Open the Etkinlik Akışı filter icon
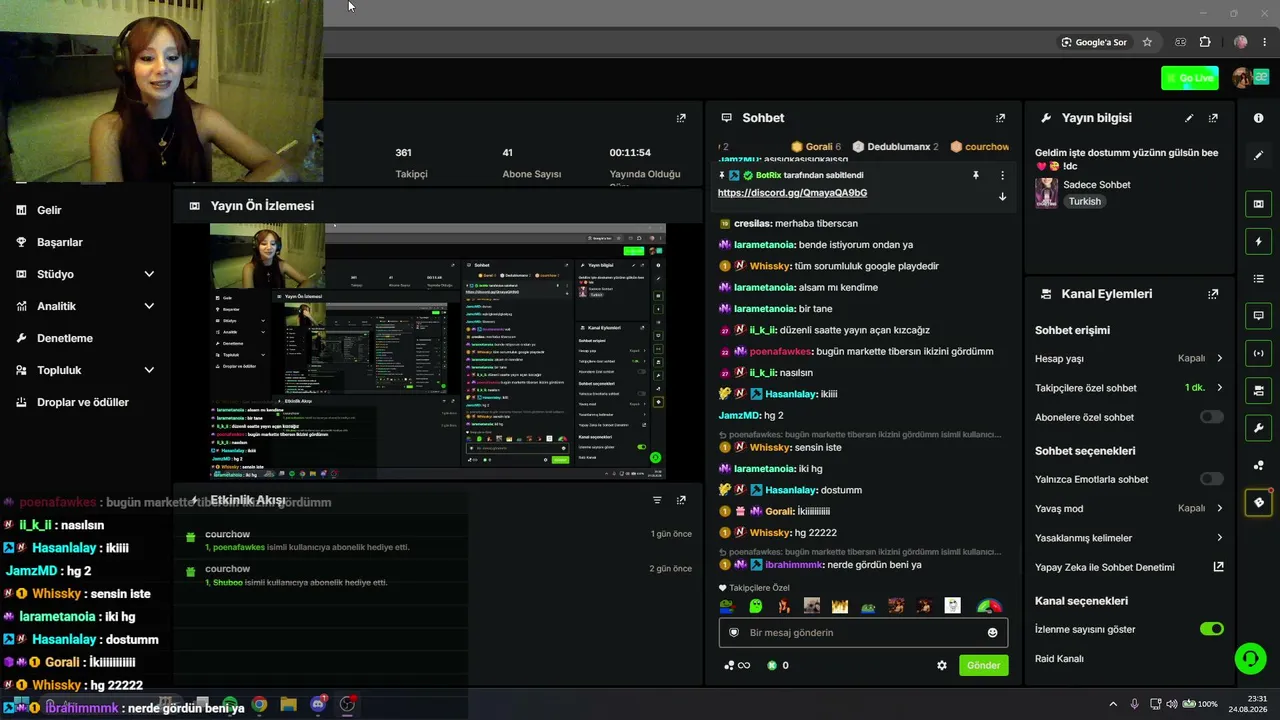1280x720 pixels. click(657, 500)
